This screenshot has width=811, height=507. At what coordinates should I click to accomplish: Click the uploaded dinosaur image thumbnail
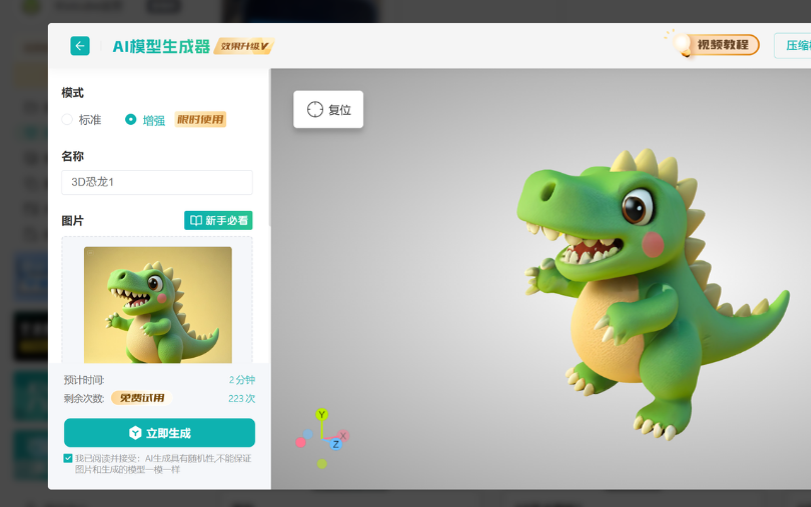click(158, 305)
